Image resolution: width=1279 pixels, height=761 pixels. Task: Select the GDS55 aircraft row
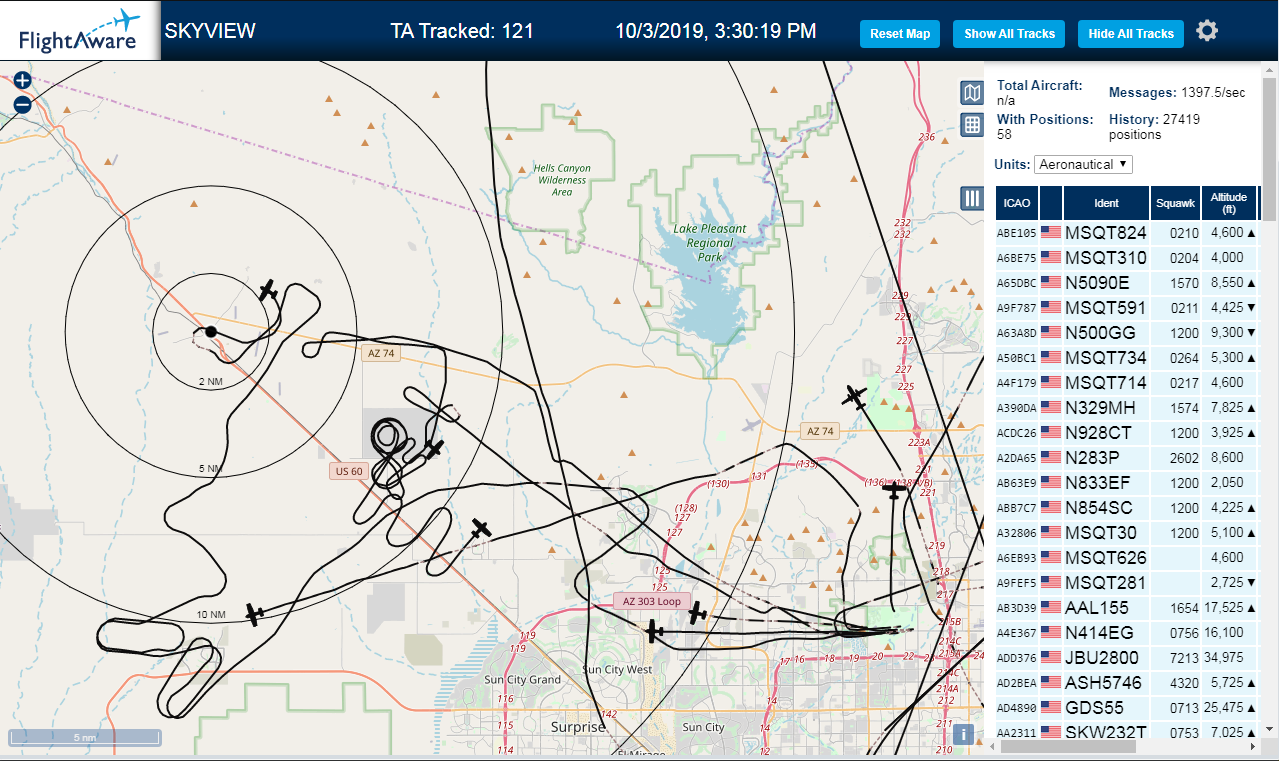[1126, 707]
